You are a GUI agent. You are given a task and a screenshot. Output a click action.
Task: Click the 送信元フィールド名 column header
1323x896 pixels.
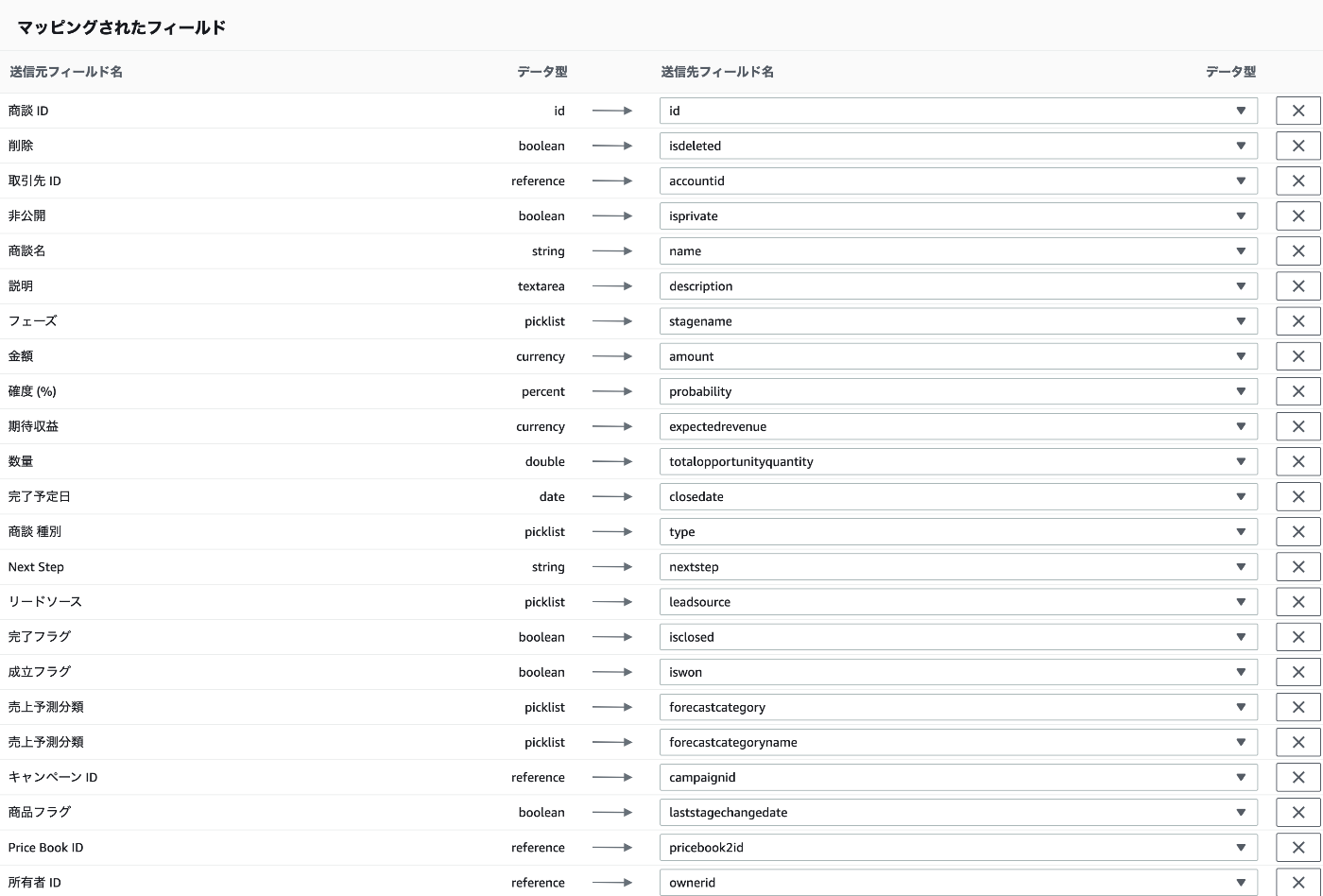point(65,72)
